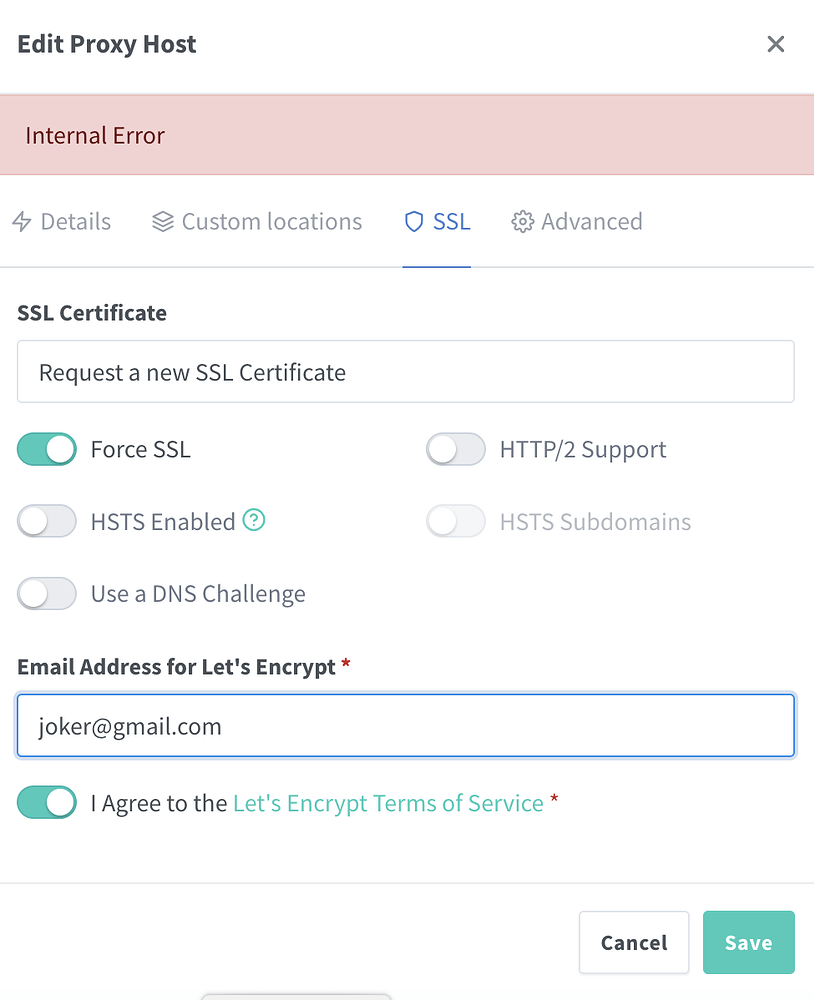The height and width of the screenshot is (1000, 814).
Task: Click the shield icon on the SSL tab
Action: click(414, 221)
